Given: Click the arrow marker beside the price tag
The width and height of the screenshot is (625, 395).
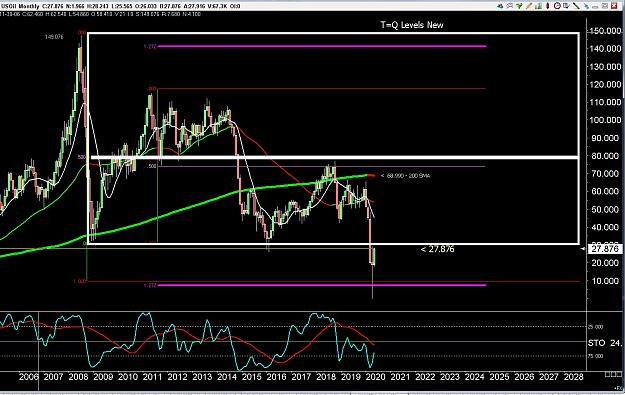Looking at the screenshot, I should (x=583, y=249).
